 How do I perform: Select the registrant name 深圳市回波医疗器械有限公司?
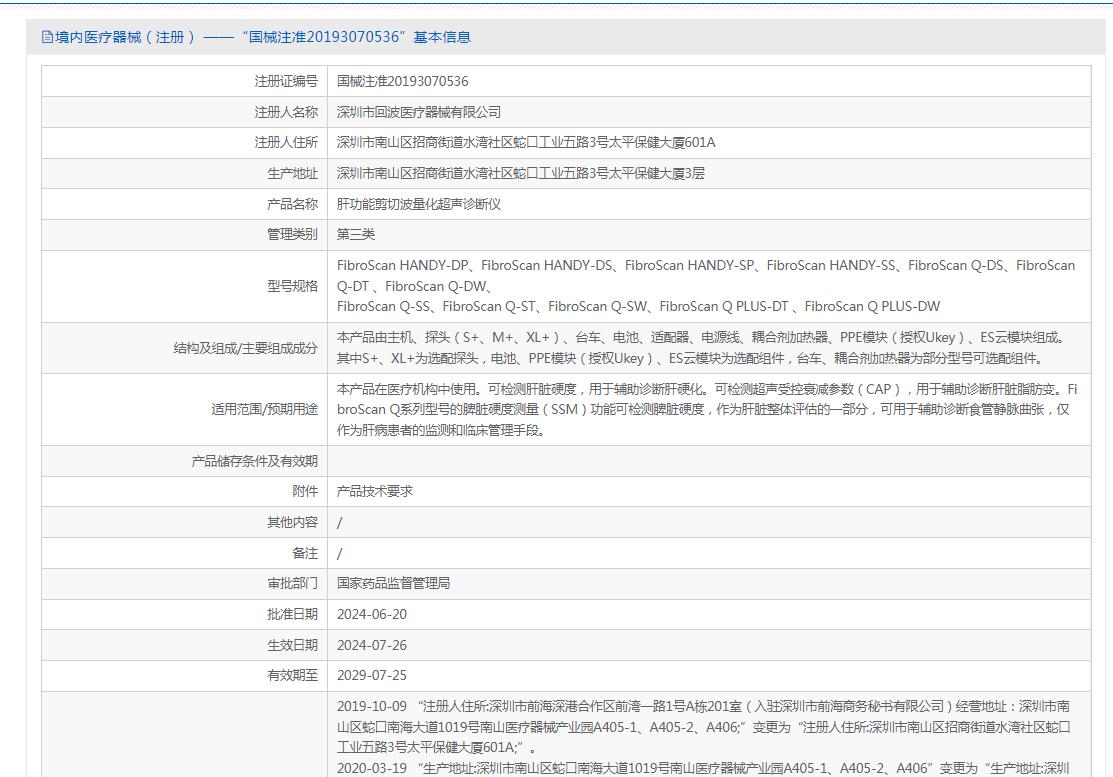coord(418,112)
